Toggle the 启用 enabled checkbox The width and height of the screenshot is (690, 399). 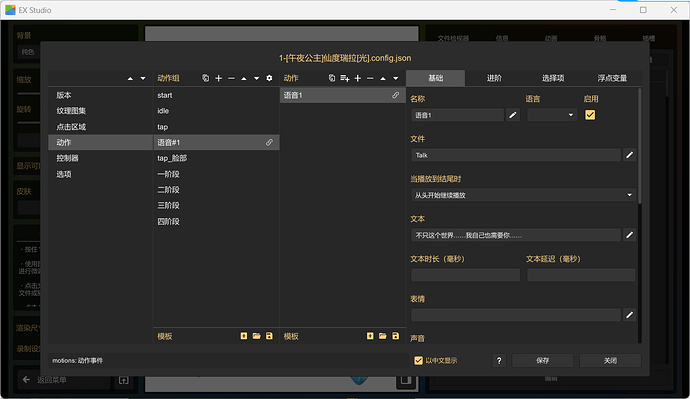click(x=590, y=115)
